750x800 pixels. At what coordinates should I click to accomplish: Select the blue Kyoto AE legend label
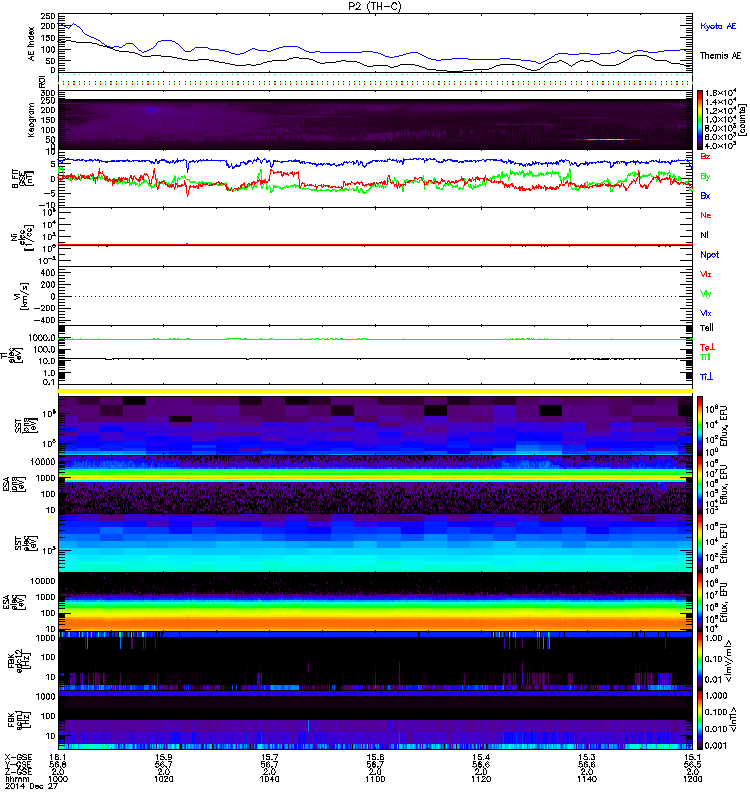pos(718,24)
